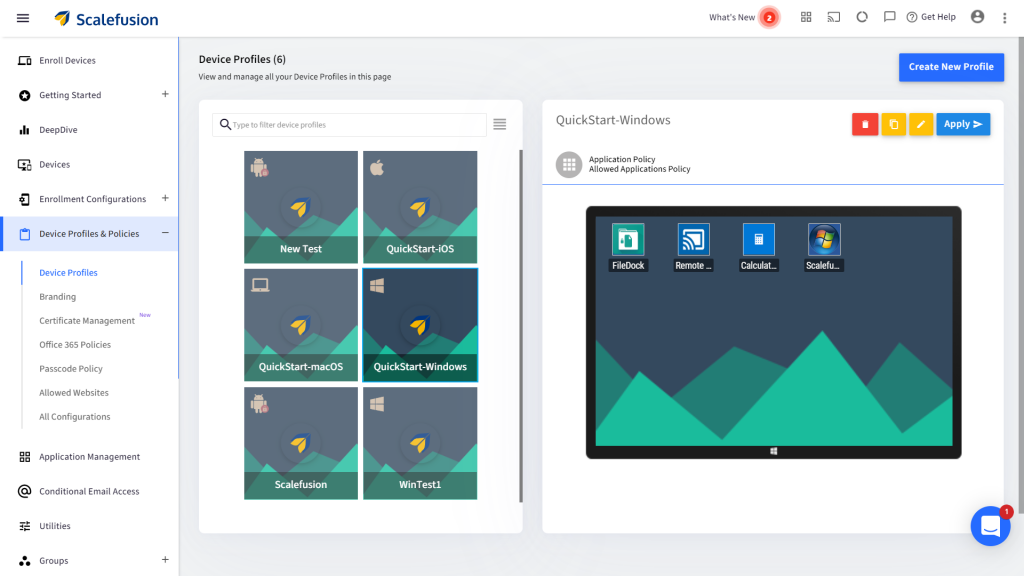Open Office 365 Policies submenu link
The width and height of the screenshot is (1024, 576).
click(x=75, y=345)
